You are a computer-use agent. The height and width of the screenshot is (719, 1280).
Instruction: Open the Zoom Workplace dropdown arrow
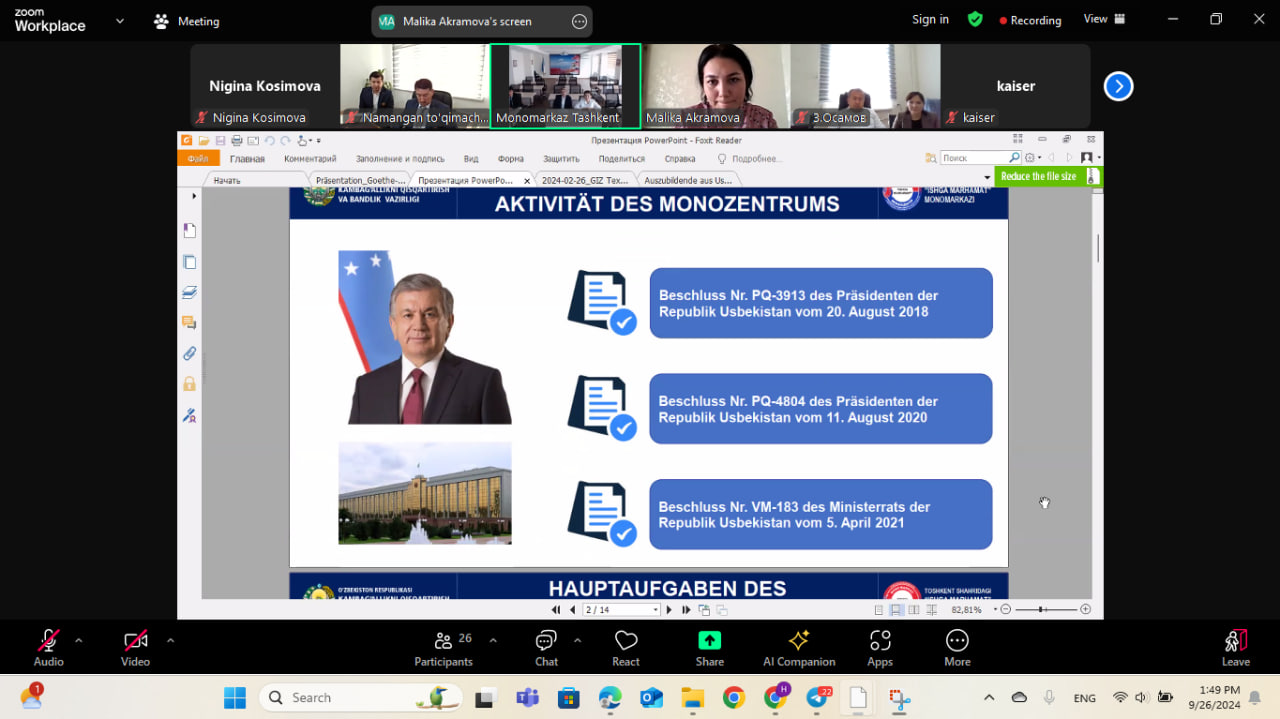(x=120, y=20)
